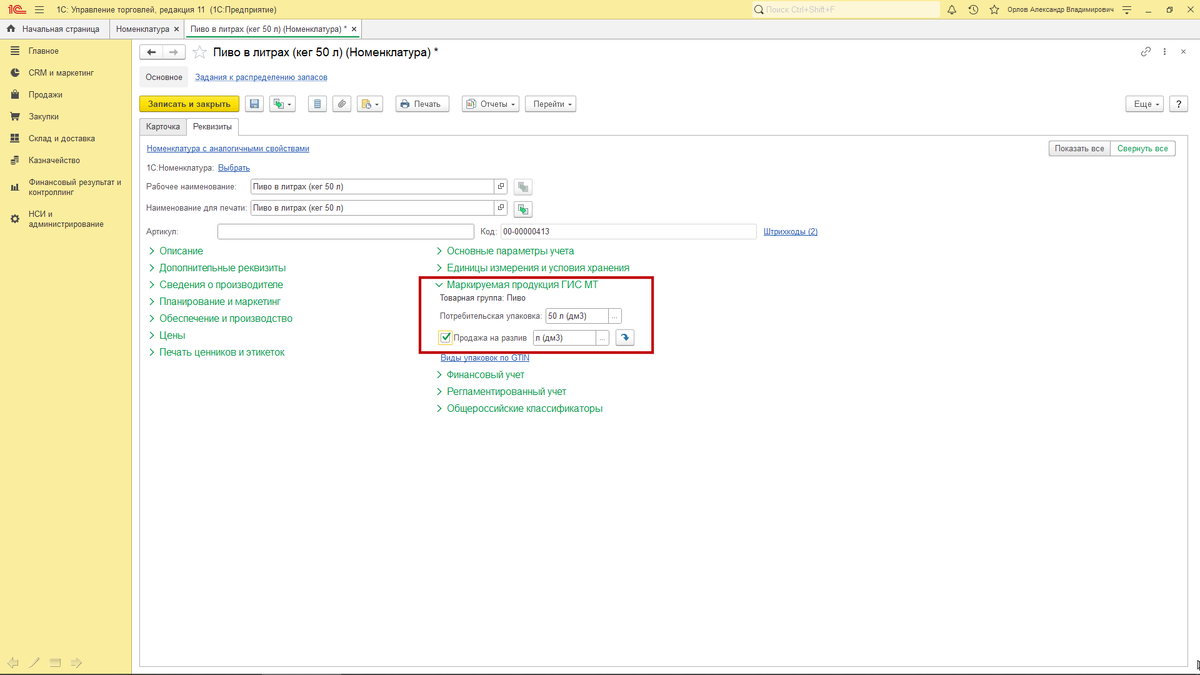Go to Начальная страница tab
This screenshot has width=1200, height=675.
point(54,29)
